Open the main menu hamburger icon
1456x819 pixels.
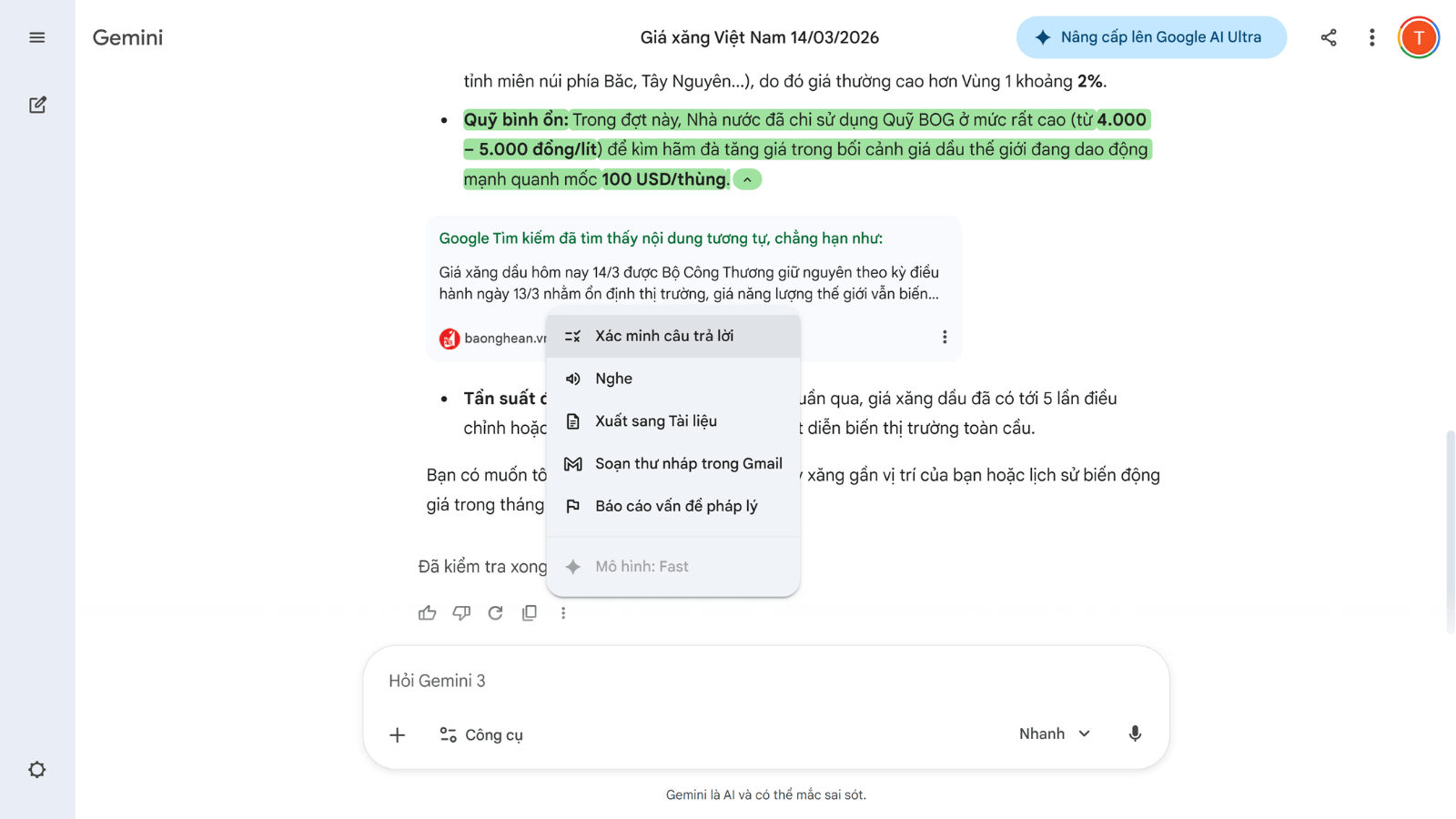pyautogui.click(x=37, y=37)
